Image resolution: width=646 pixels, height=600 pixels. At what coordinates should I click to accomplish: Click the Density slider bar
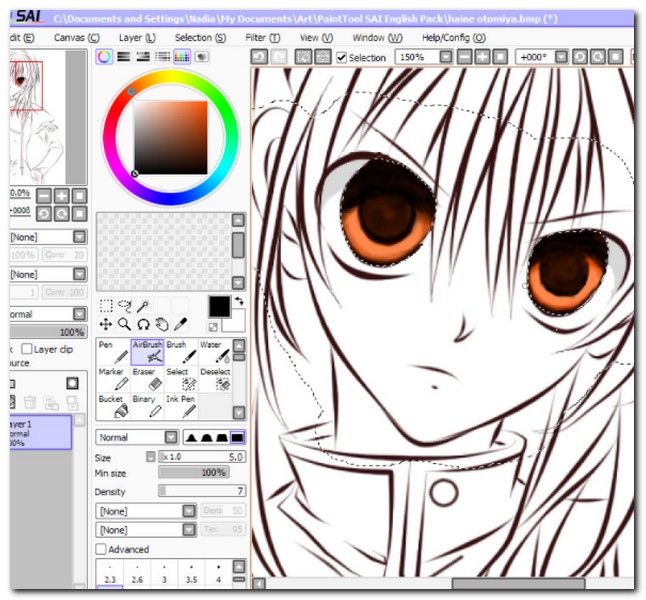(201, 491)
